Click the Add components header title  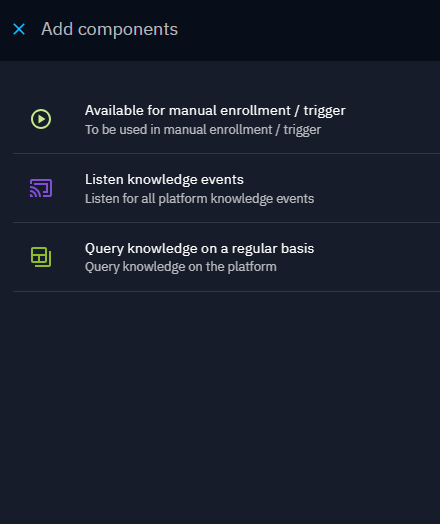point(110,29)
